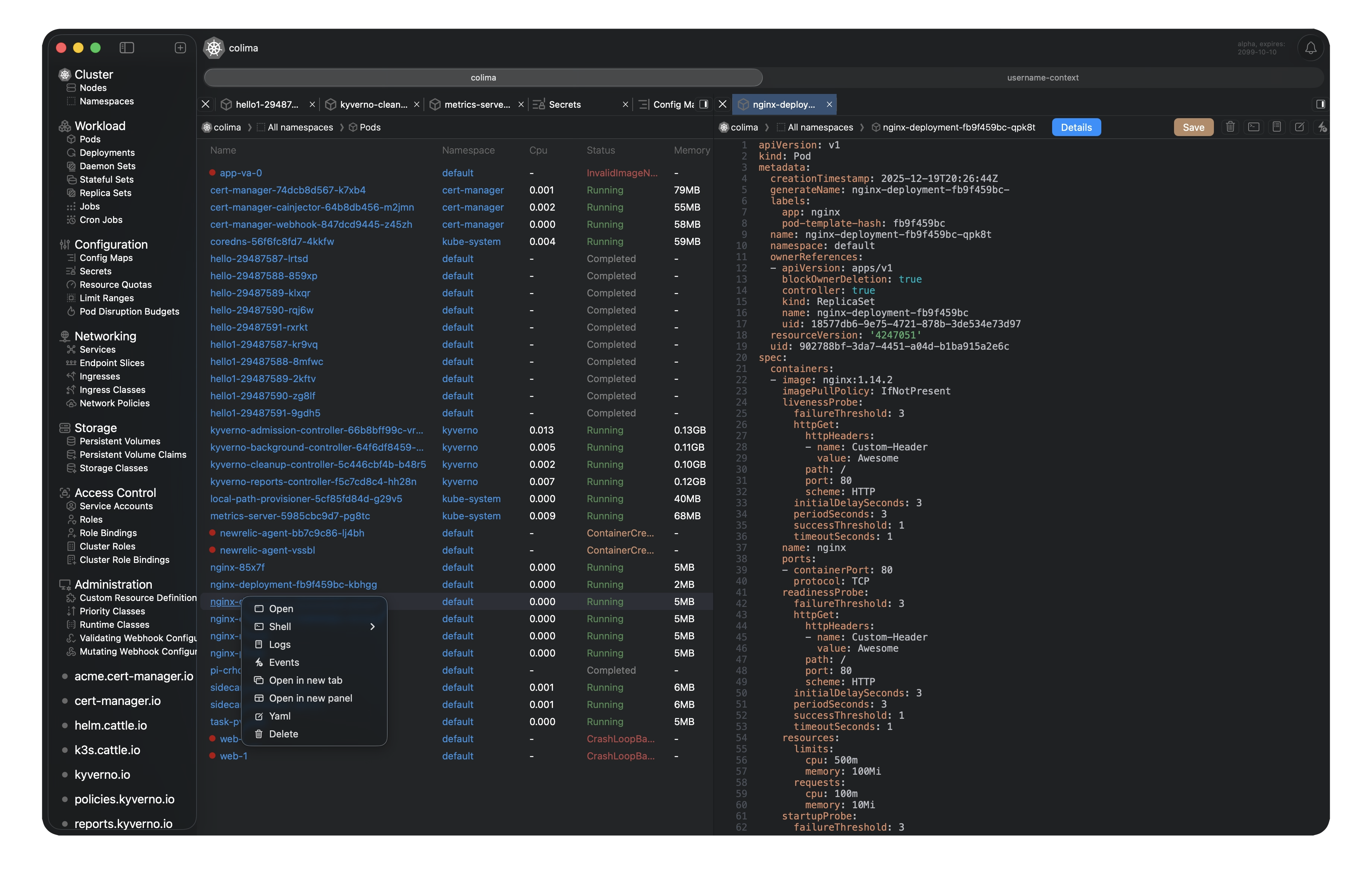Edit the resource using the pencil toolbar icon
The image size is (1372, 891).
(x=1300, y=127)
